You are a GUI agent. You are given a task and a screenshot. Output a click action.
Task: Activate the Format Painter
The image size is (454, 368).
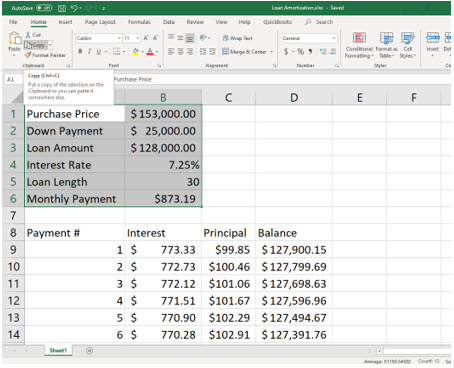point(45,55)
